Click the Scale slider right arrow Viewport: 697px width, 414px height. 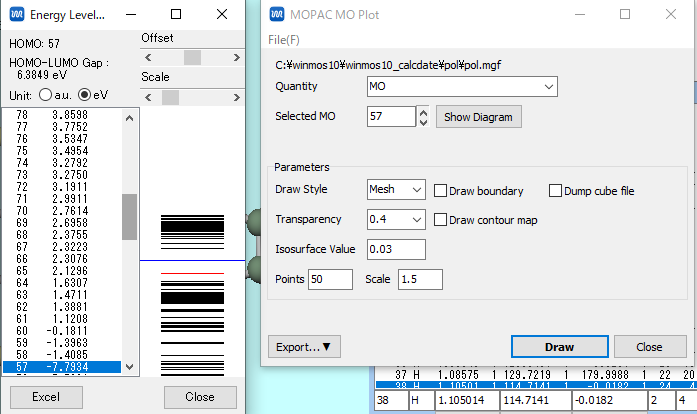click(236, 97)
